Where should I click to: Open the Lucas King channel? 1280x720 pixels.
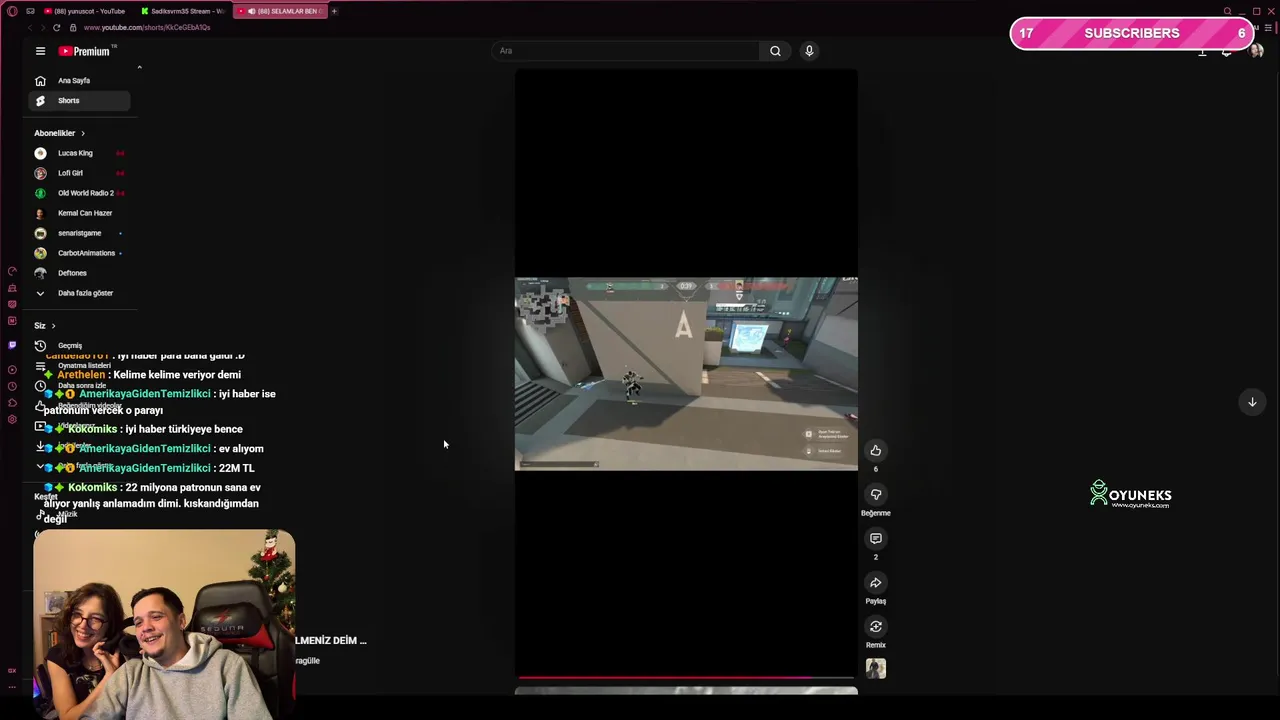(x=79, y=153)
